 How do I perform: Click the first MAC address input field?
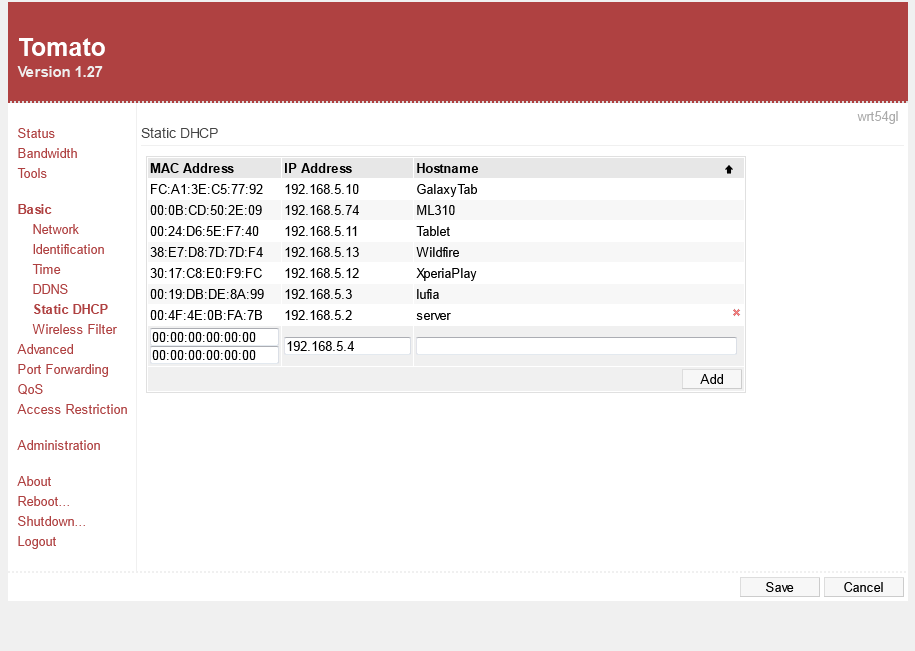pyautogui.click(x=213, y=337)
